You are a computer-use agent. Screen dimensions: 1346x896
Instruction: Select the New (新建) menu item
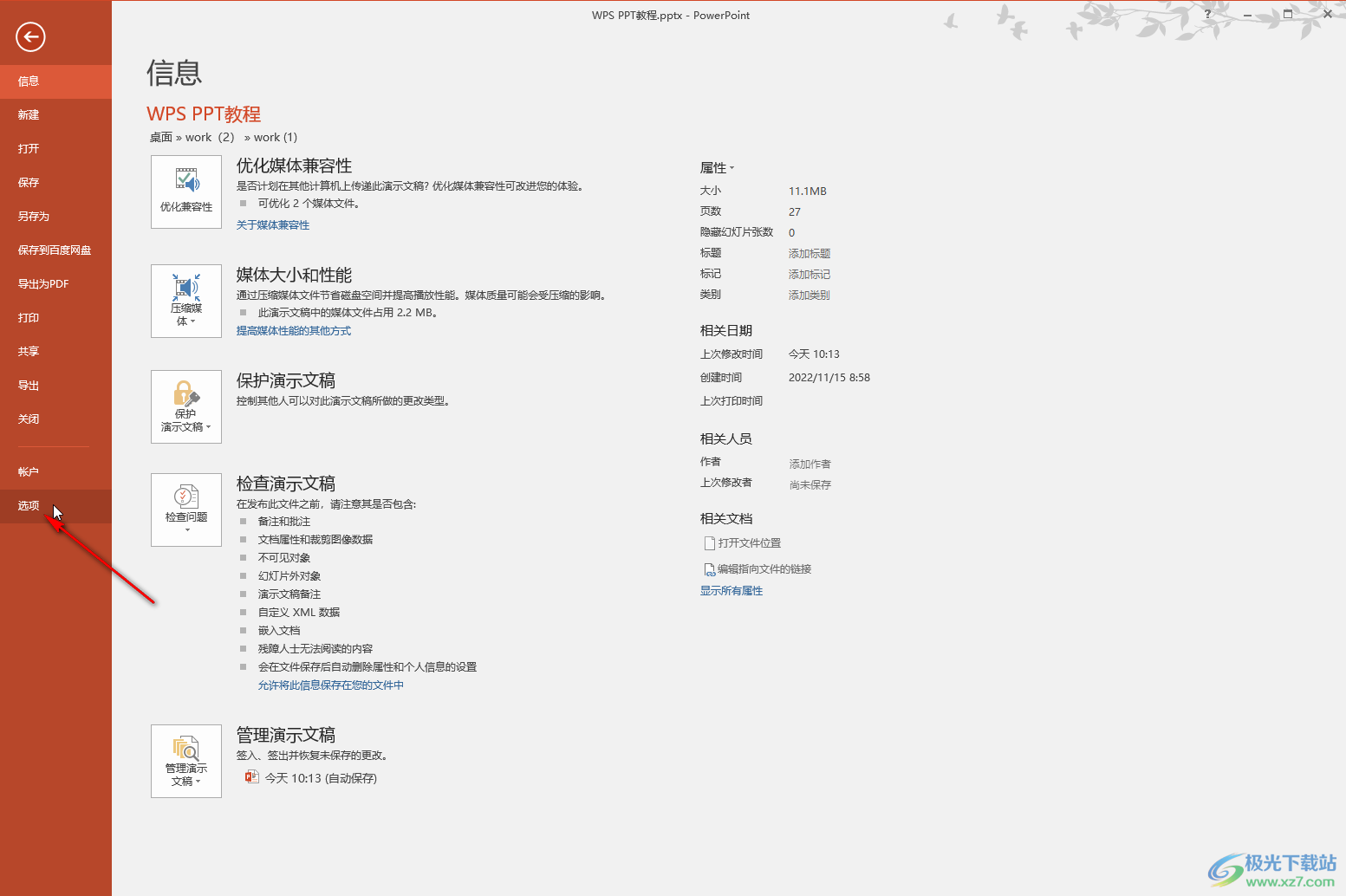(55, 115)
